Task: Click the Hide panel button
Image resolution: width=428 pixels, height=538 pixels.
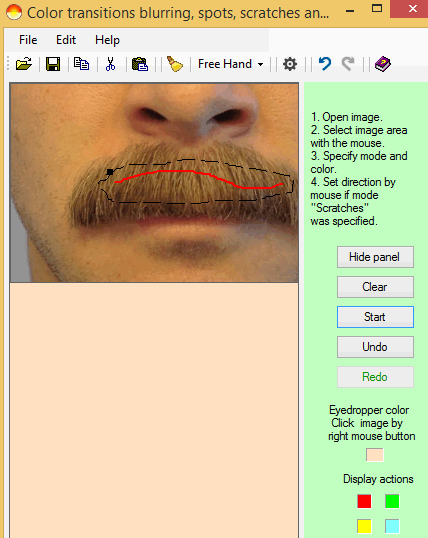Action: click(375, 257)
